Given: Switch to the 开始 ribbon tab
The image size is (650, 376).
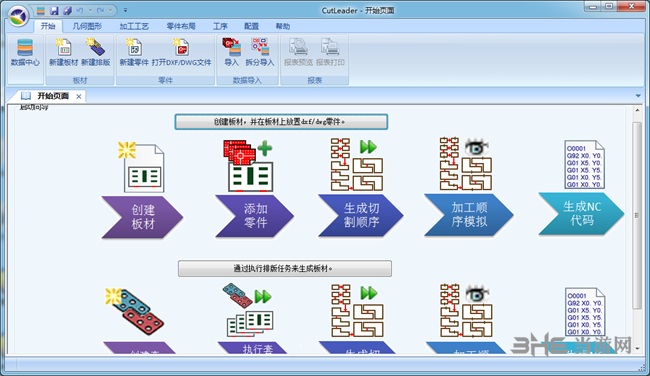Looking at the screenshot, I should 48,26.
